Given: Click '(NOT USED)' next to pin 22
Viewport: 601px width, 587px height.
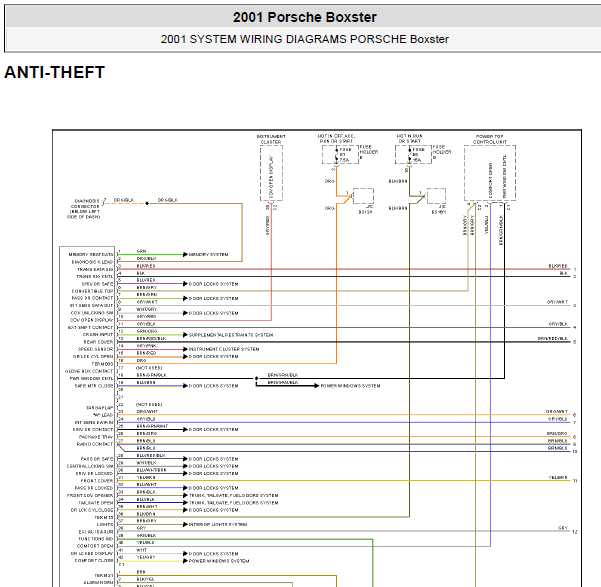Looking at the screenshot, I should [x=149, y=404].
